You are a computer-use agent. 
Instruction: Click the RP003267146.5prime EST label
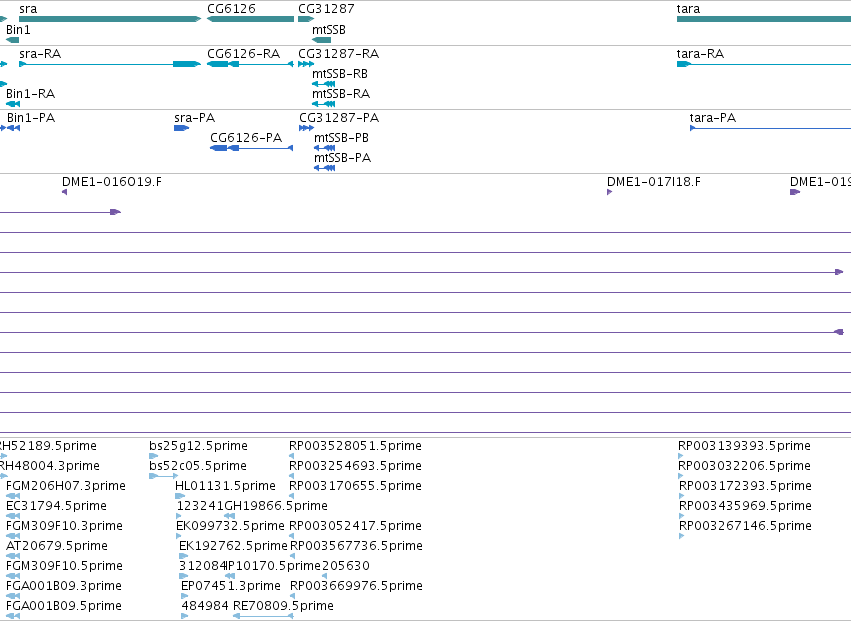[746, 526]
